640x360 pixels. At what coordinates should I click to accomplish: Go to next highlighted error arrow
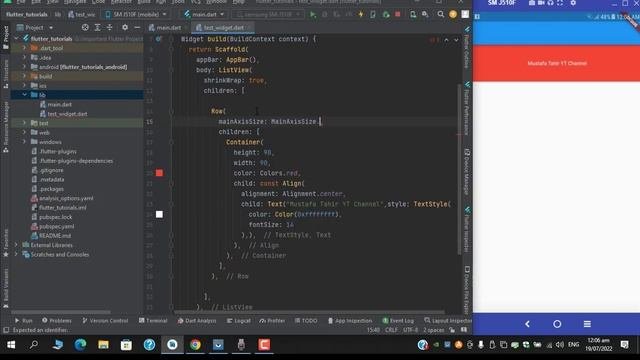click(x=456, y=40)
